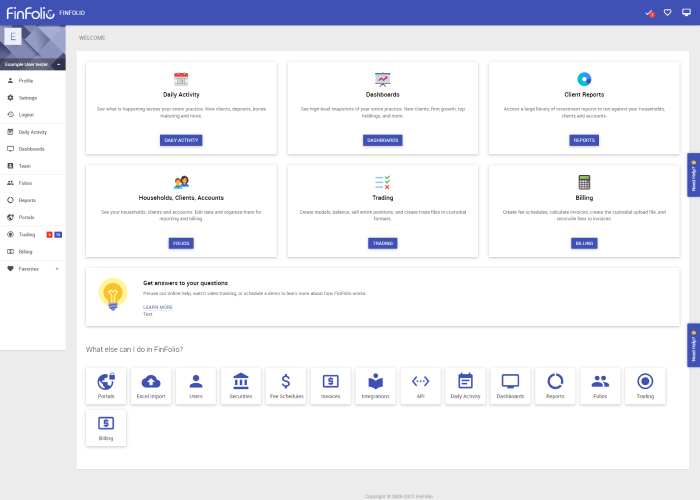This screenshot has width=700, height=500.
Task: Click the Folios sidebar people icon
Action: coord(10,183)
